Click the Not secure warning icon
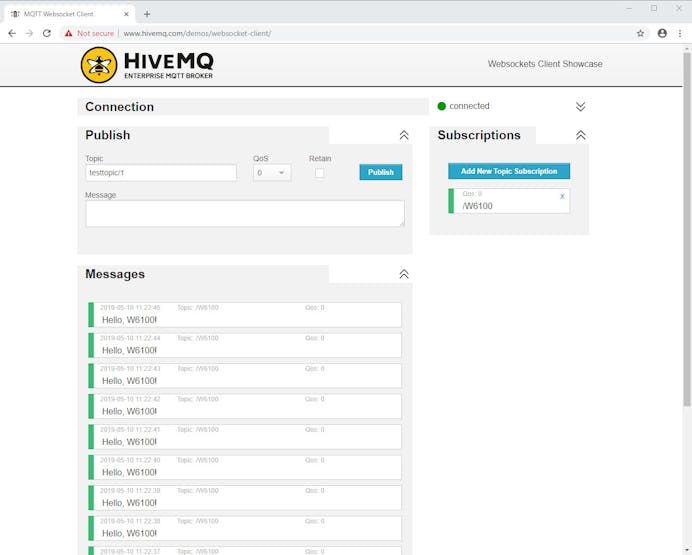Viewport: 692px width, 555px height. coord(69,33)
